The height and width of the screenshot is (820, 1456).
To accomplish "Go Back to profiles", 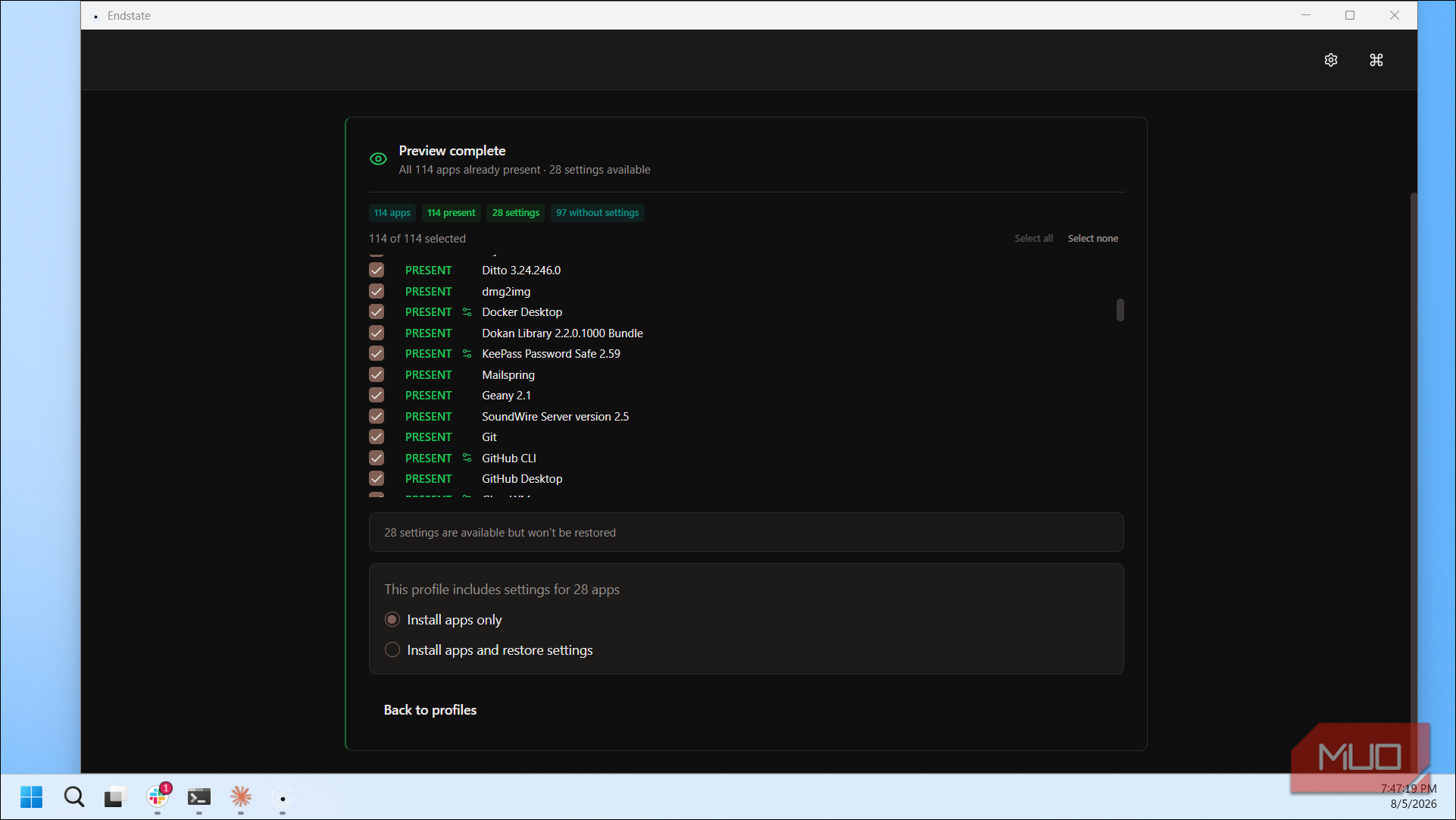I will tap(430, 710).
